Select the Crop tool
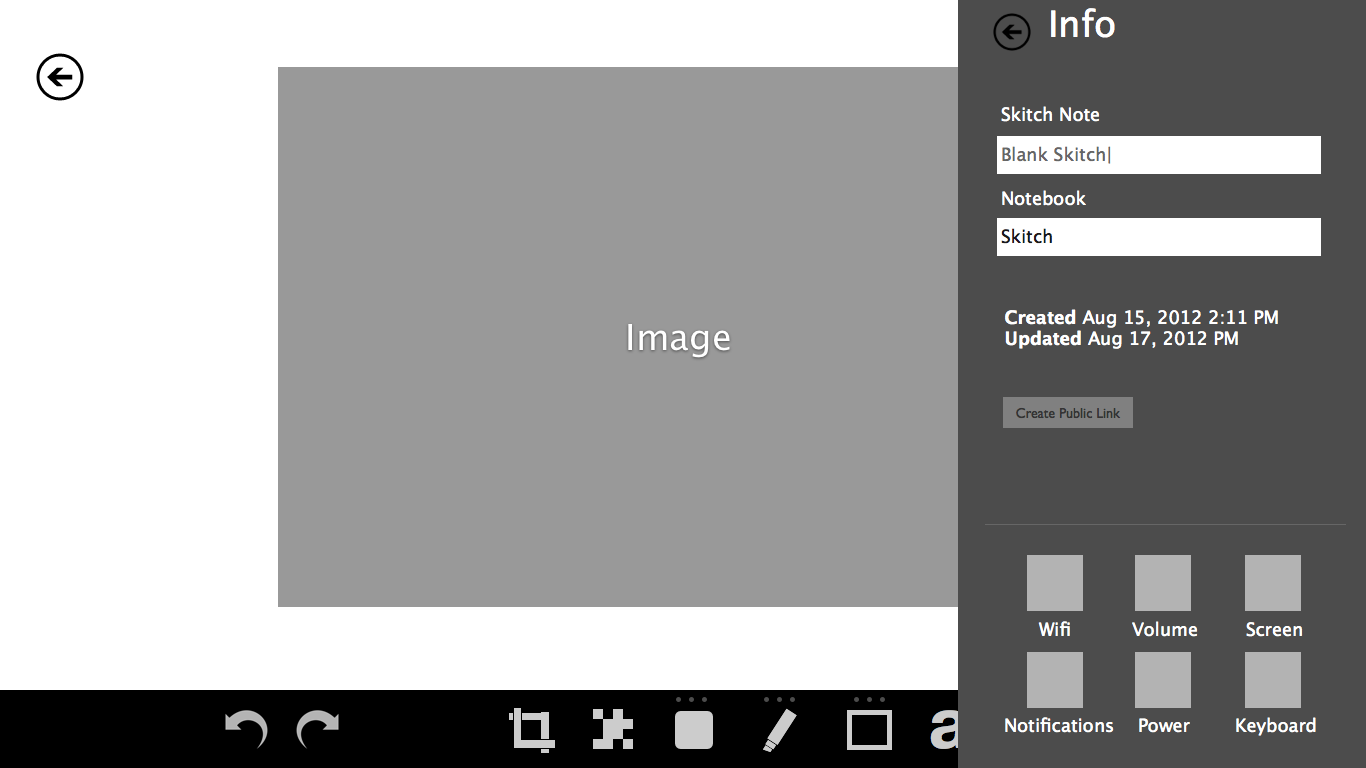This screenshot has height=768, width=1366. 531,729
